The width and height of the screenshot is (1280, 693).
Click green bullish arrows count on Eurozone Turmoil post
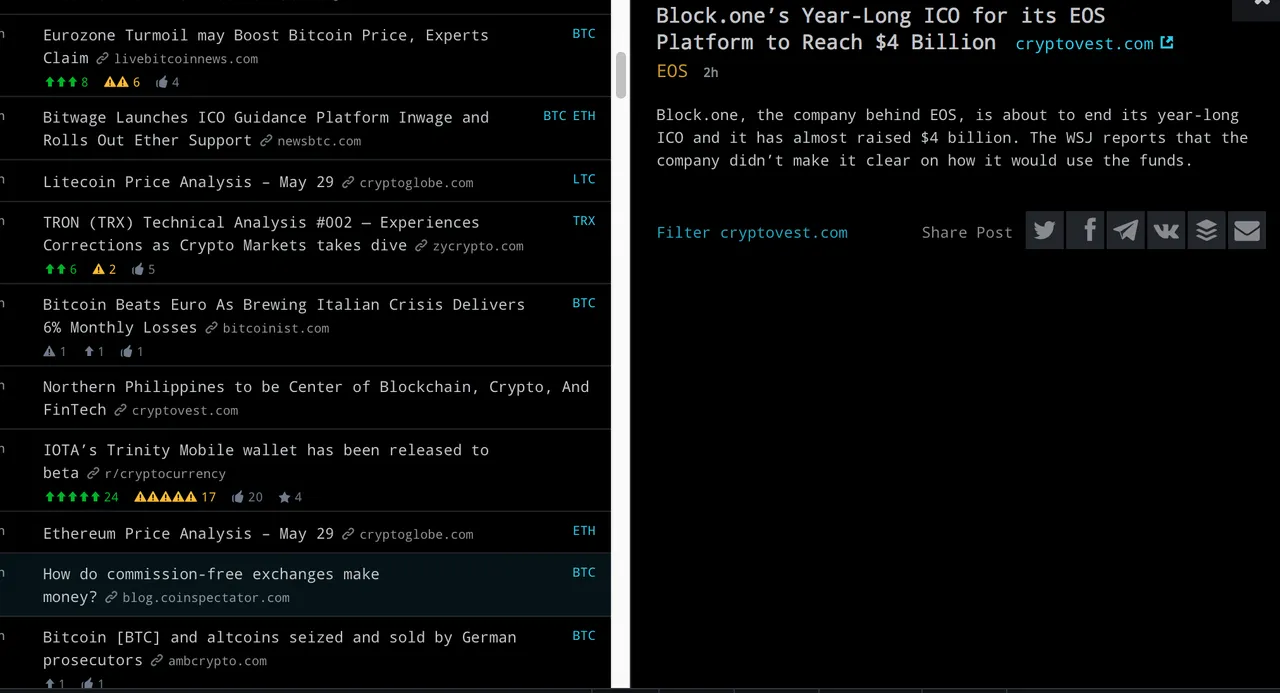66,82
